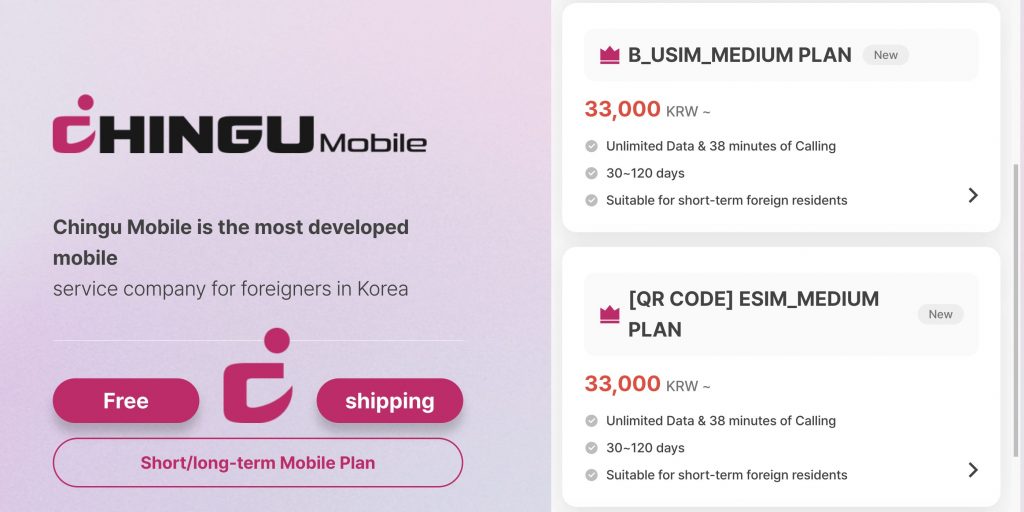Click the New badge on the USIM plan

click(886, 55)
